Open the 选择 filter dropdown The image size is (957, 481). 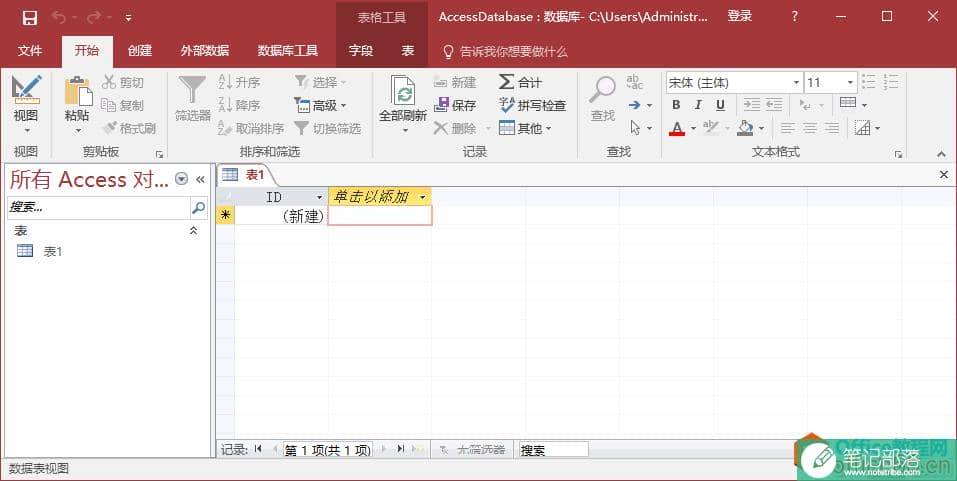click(320, 82)
